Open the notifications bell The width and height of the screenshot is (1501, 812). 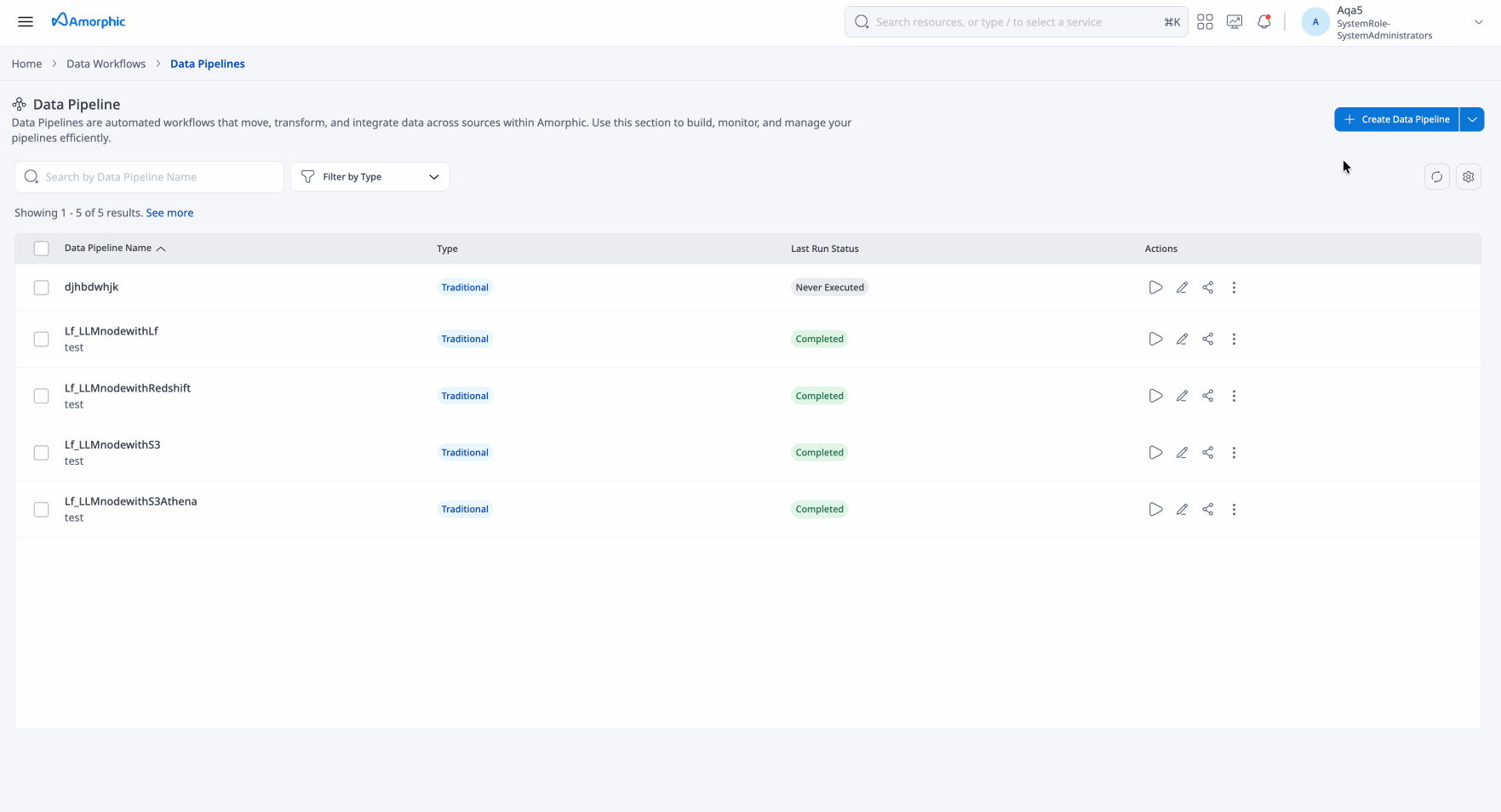1264,22
